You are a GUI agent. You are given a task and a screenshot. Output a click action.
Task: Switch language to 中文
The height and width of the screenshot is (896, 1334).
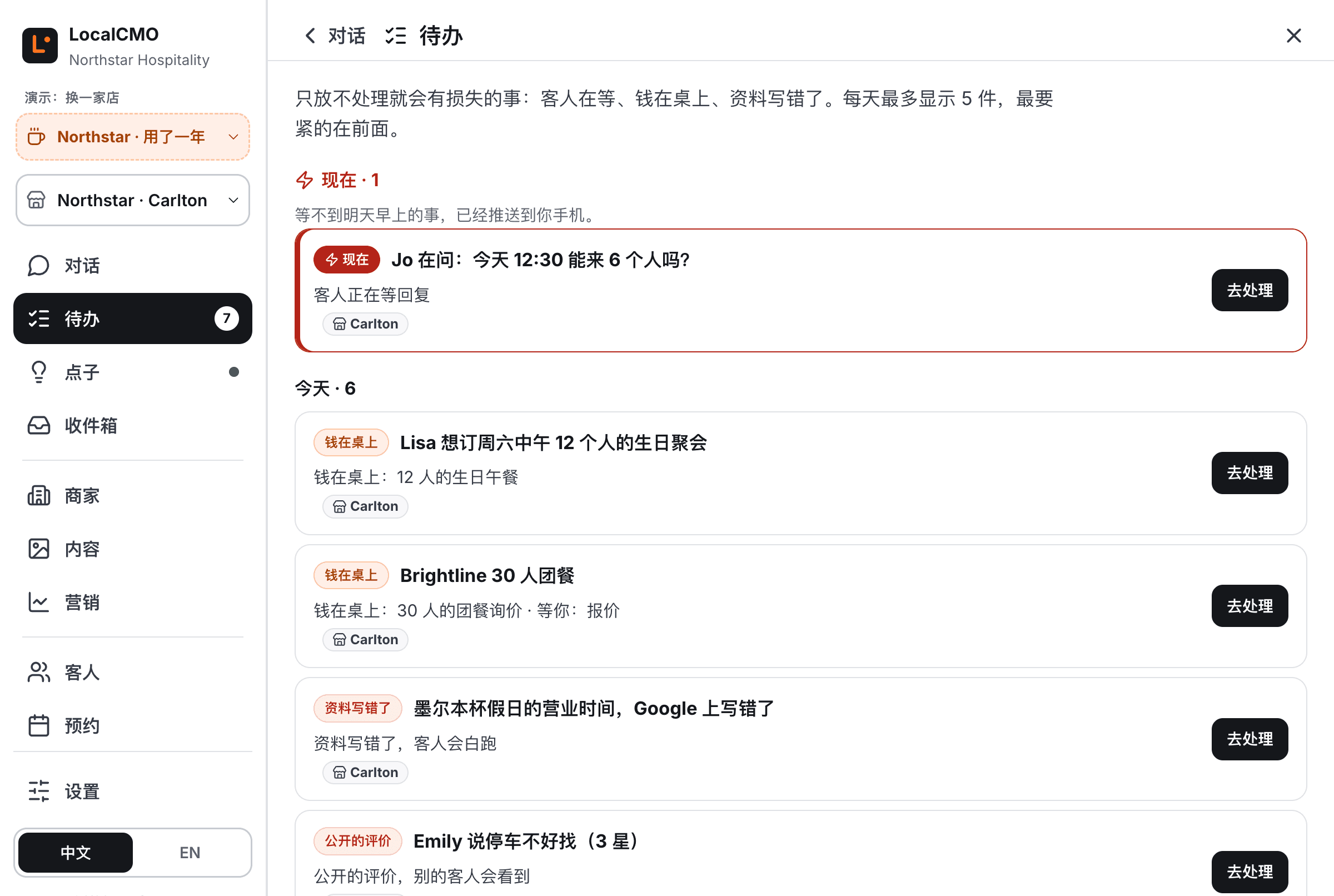(76, 853)
